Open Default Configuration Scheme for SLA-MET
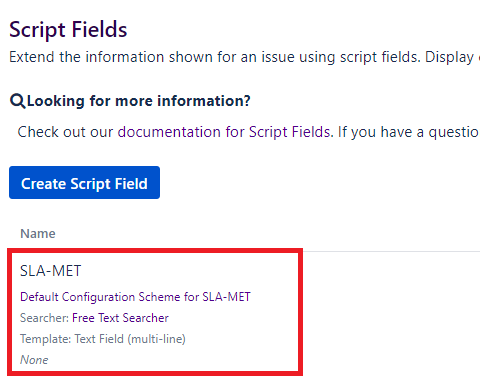Screen dimensions: 480x377 coord(135,297)
